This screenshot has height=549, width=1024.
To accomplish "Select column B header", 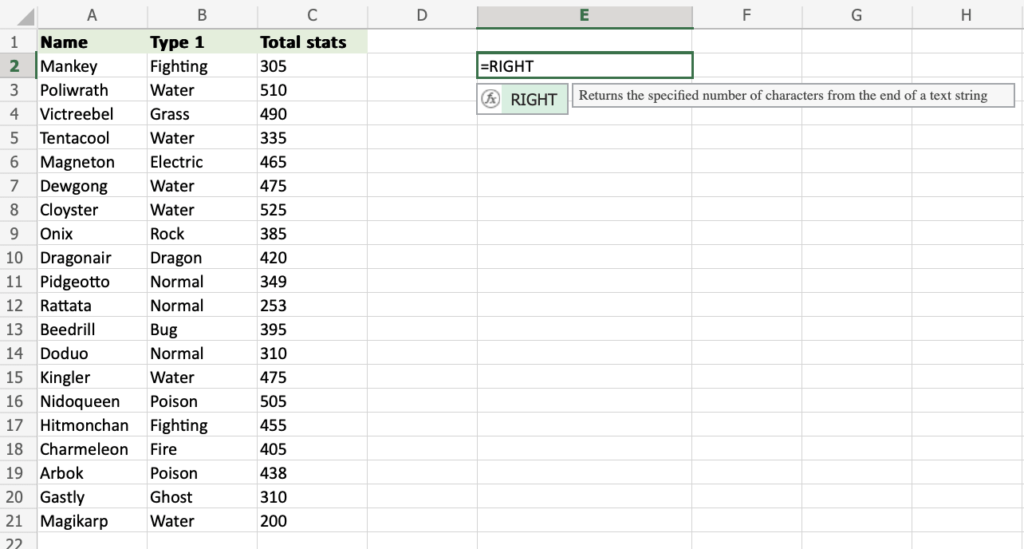I will click(202, 15).
